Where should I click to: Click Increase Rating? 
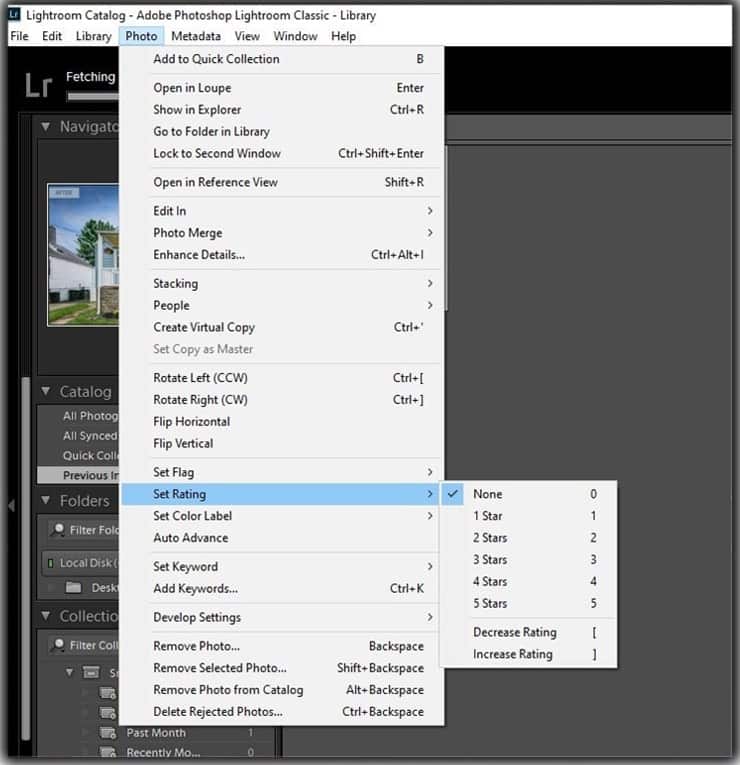point(512,654)
